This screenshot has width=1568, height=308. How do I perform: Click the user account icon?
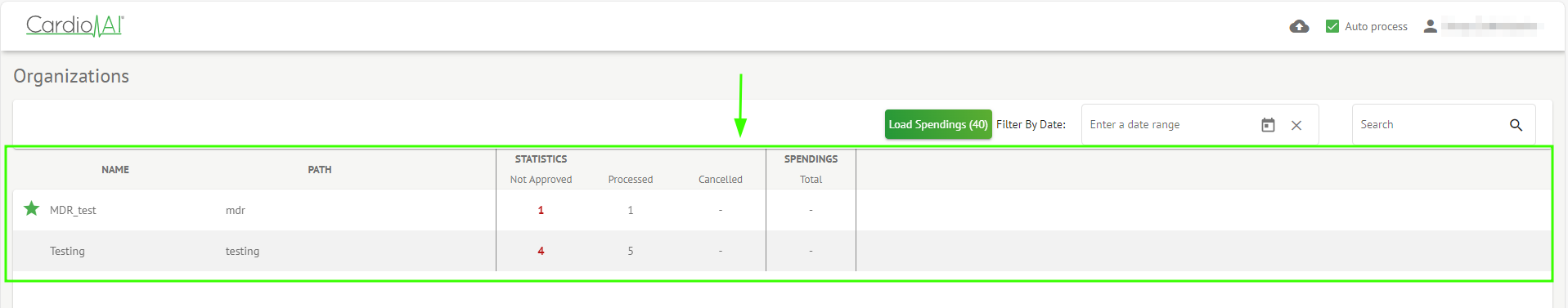pos(1430,26)
